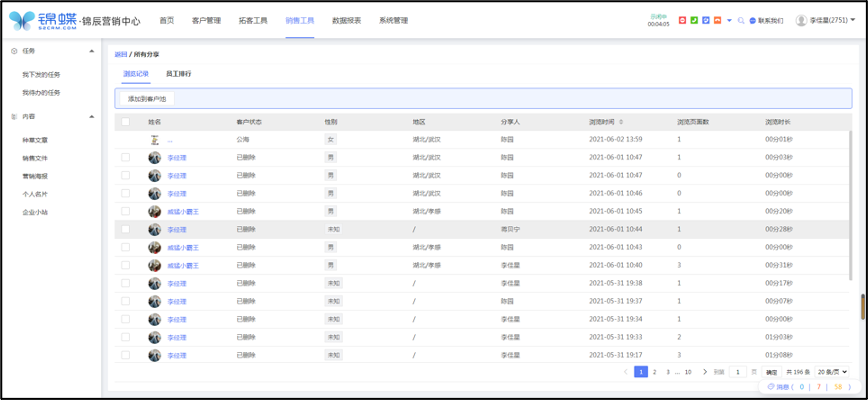Go to previous page with left arrow
The height and width of the screenshot is (402, 868).
tap(626, 372)
